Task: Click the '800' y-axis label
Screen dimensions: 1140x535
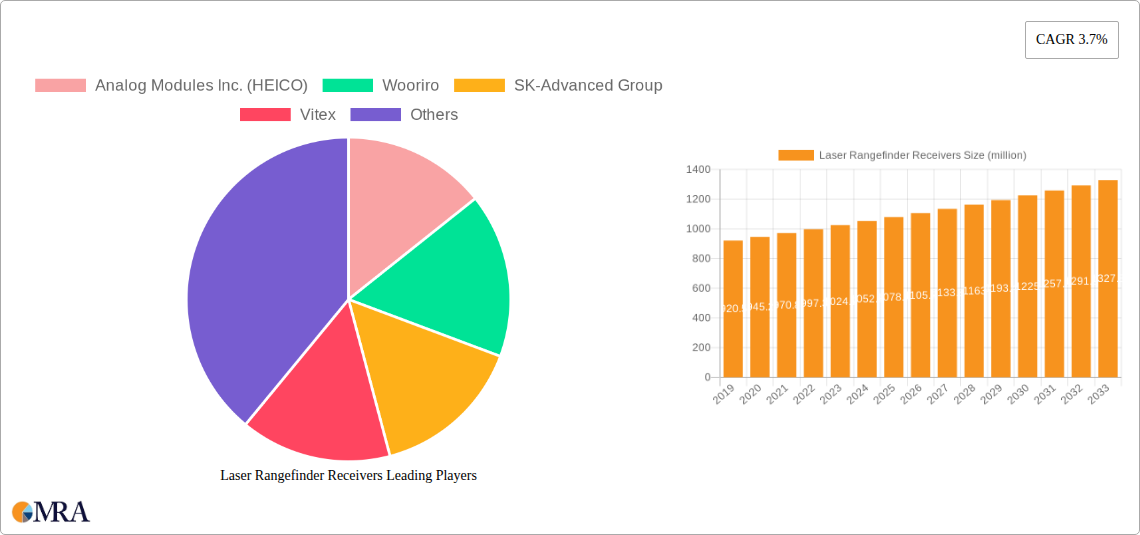Action: (701, 259)
